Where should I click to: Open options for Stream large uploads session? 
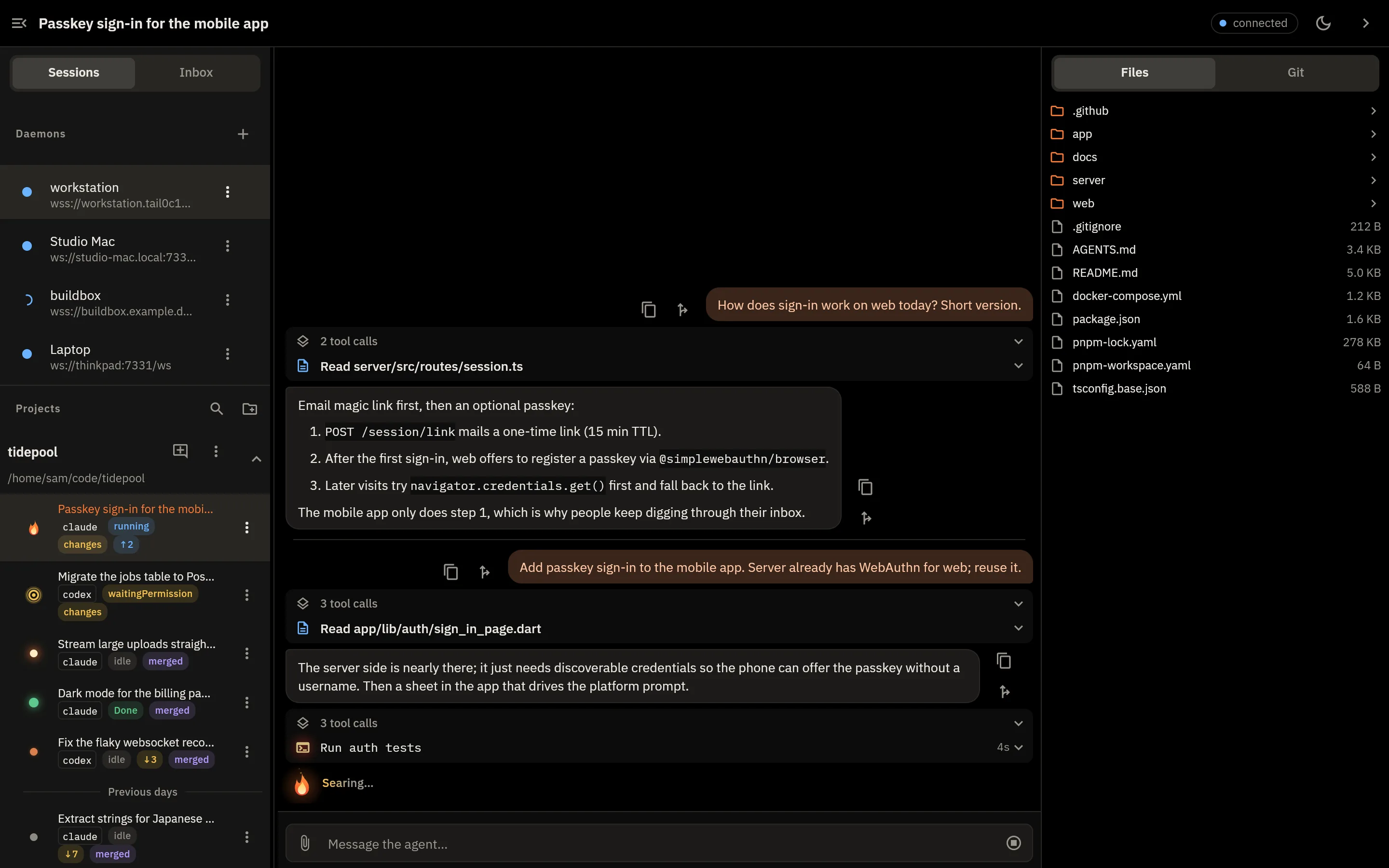point(247,653)
